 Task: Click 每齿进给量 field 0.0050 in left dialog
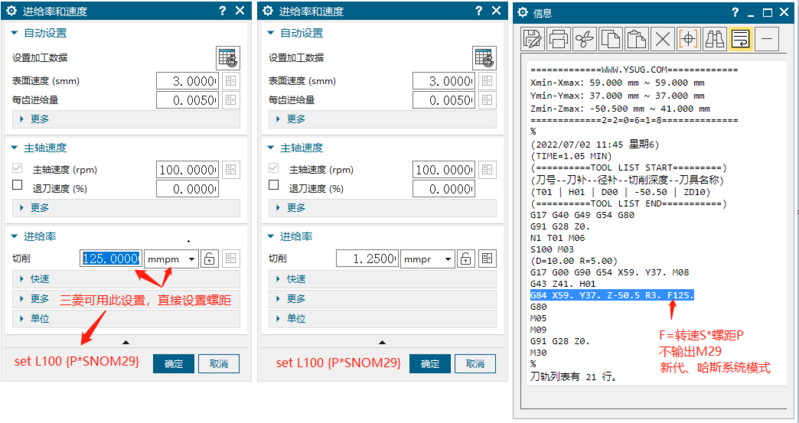pyautogui.click(x=187, y=100)
